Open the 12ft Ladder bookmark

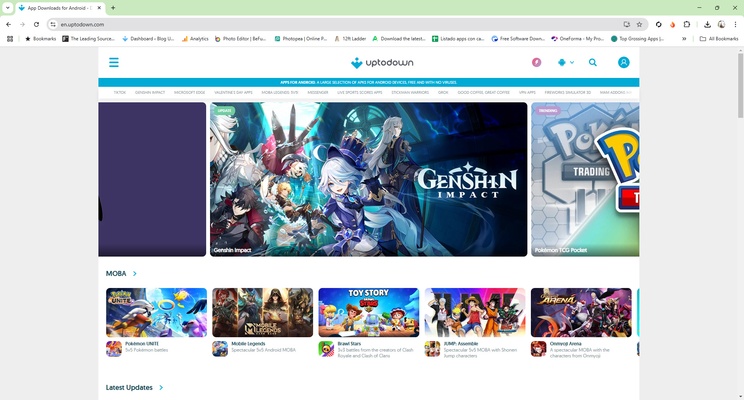click(x=350, y=39)
